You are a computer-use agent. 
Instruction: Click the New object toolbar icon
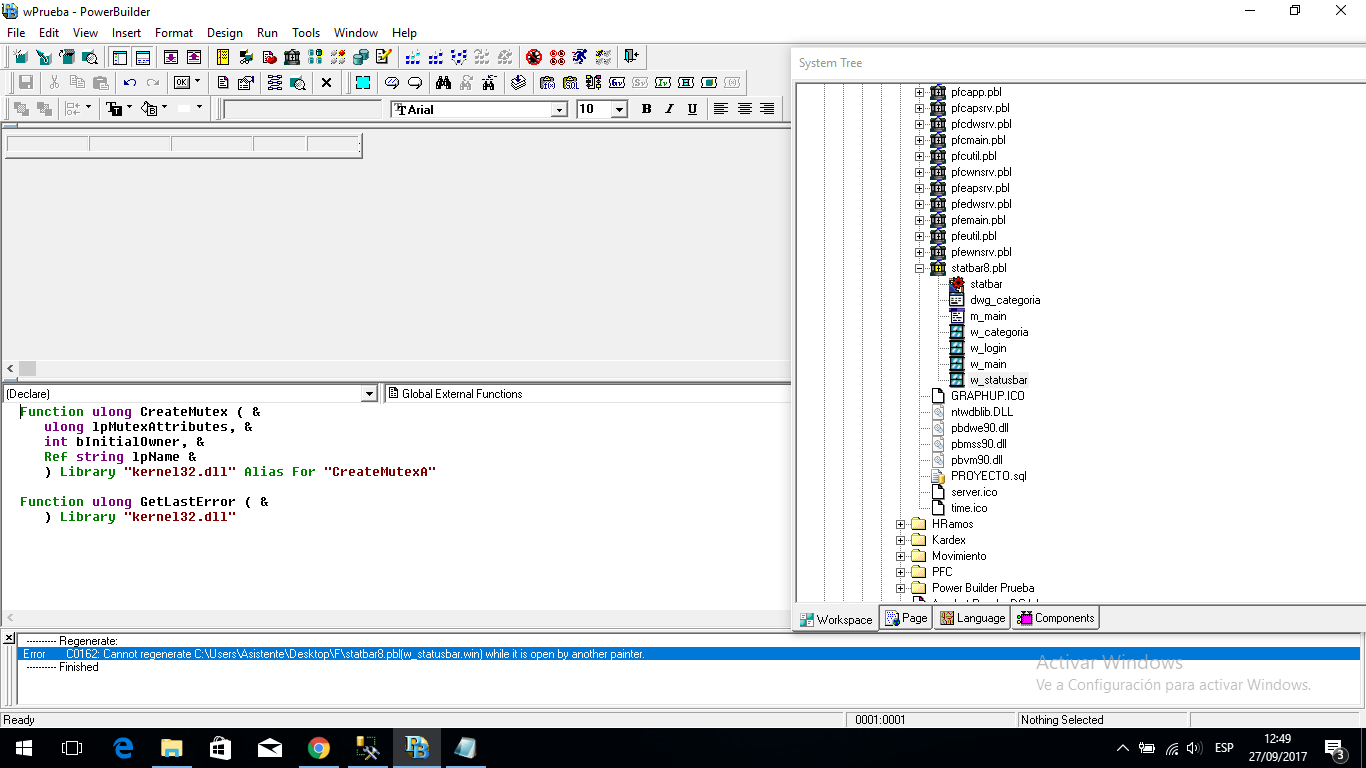(20, 57)
